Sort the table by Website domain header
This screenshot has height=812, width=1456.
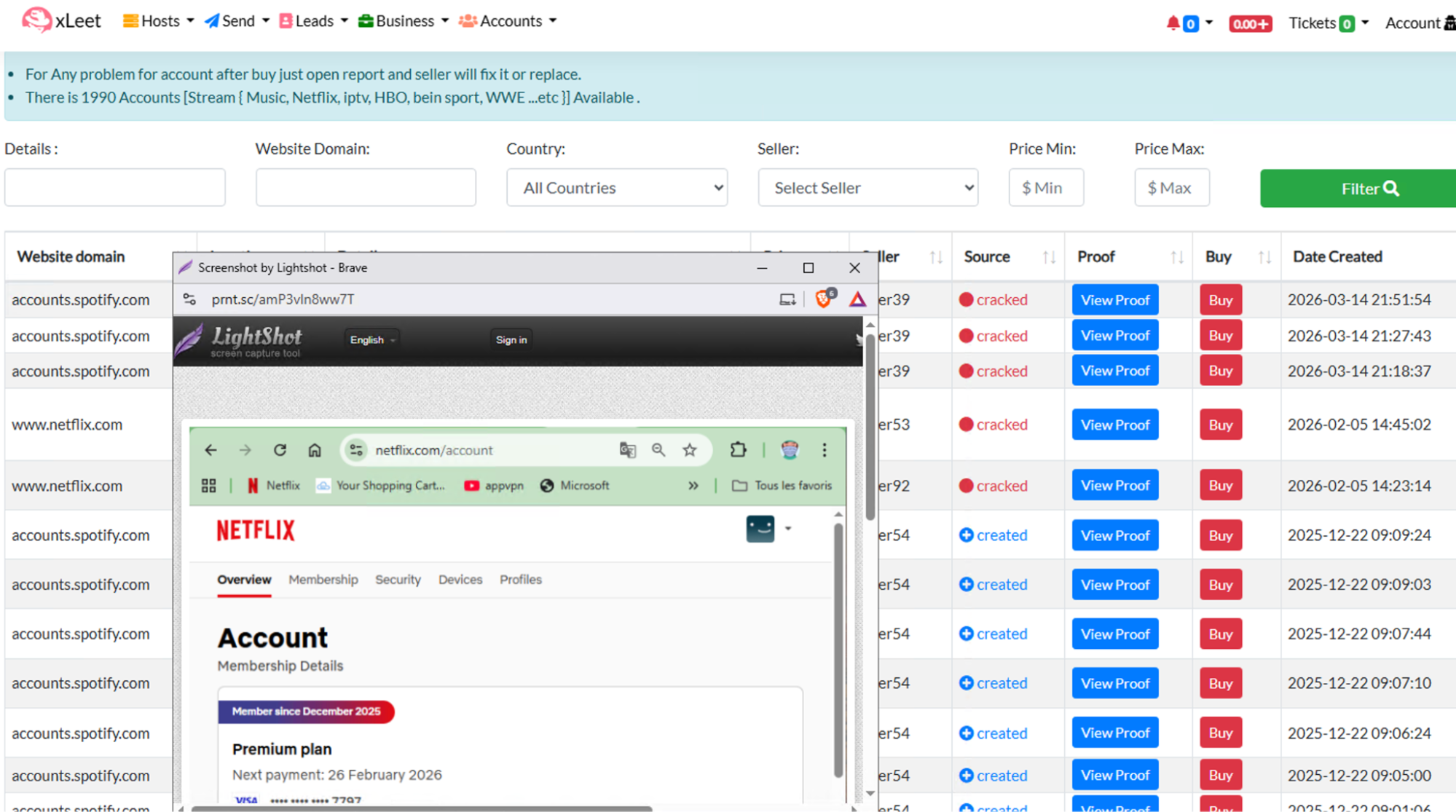[x=71, y=256]
